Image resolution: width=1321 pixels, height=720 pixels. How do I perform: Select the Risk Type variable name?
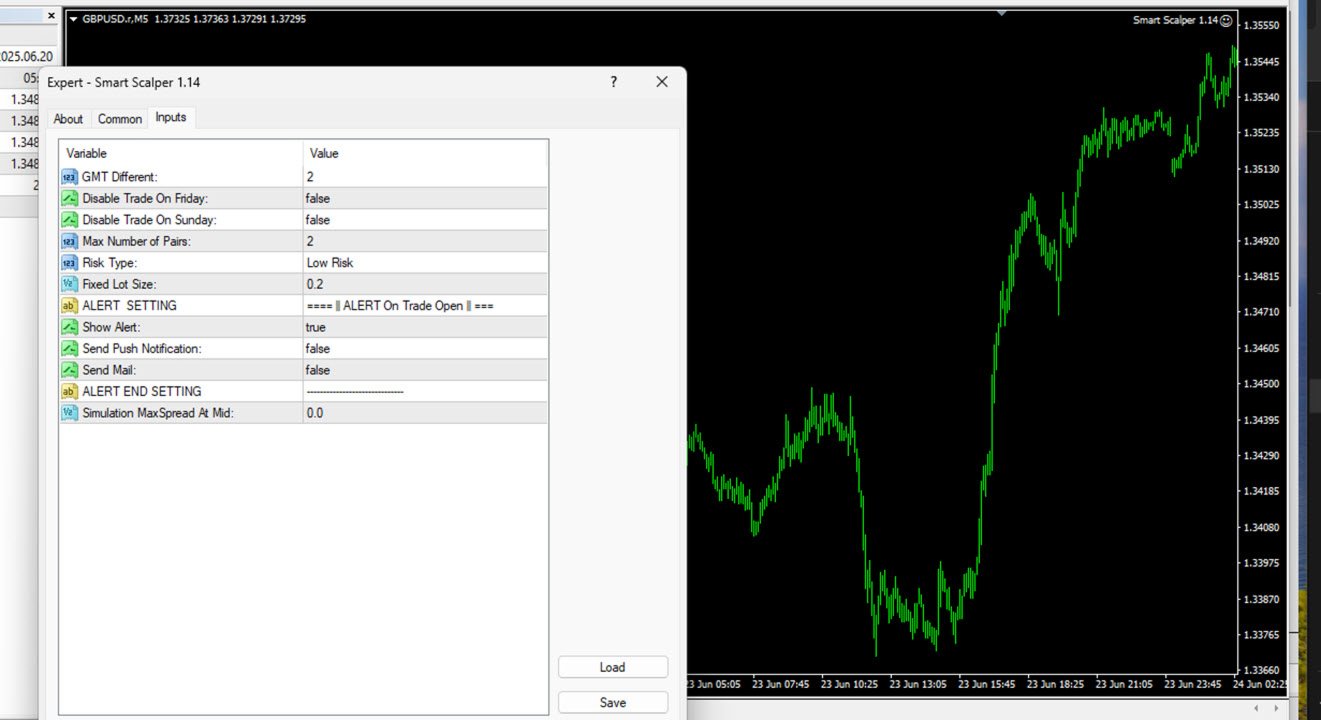(109, 263)
